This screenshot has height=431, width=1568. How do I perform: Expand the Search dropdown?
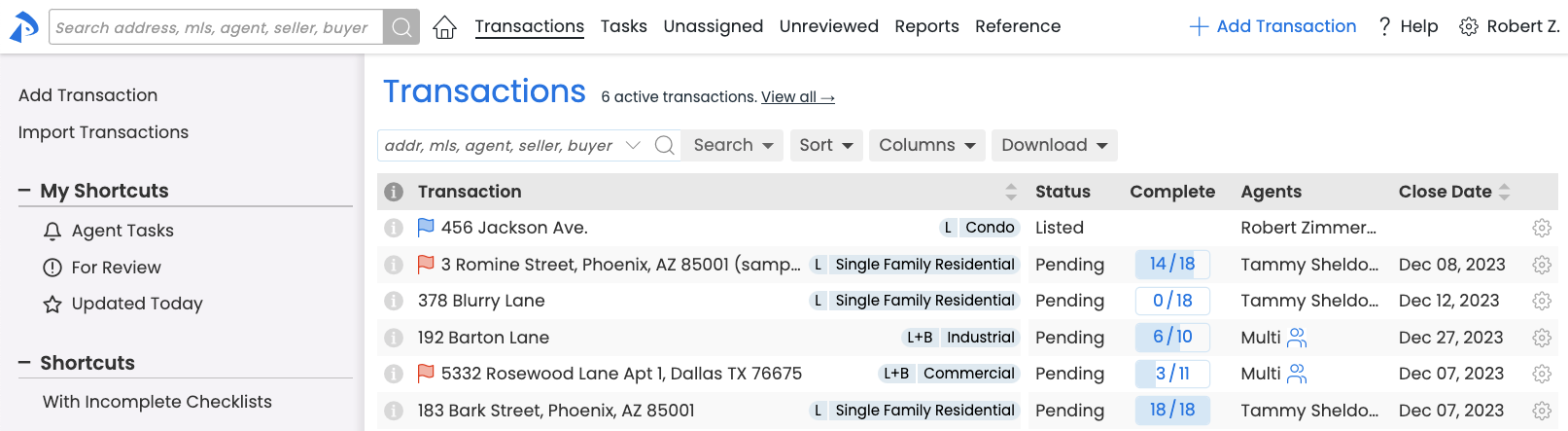(x=733, y=146)
